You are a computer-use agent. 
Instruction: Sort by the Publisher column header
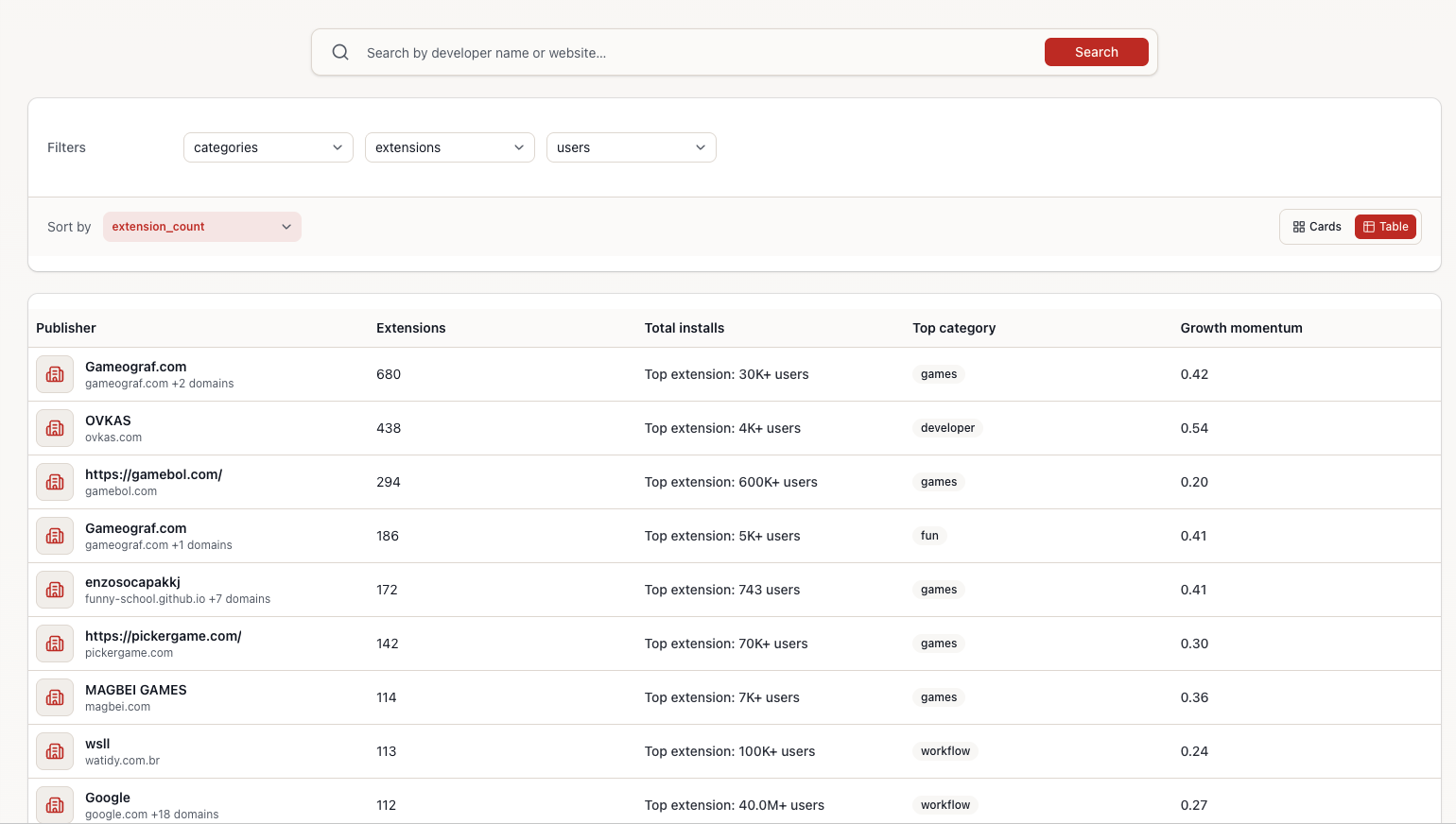(x=66, y=328)
